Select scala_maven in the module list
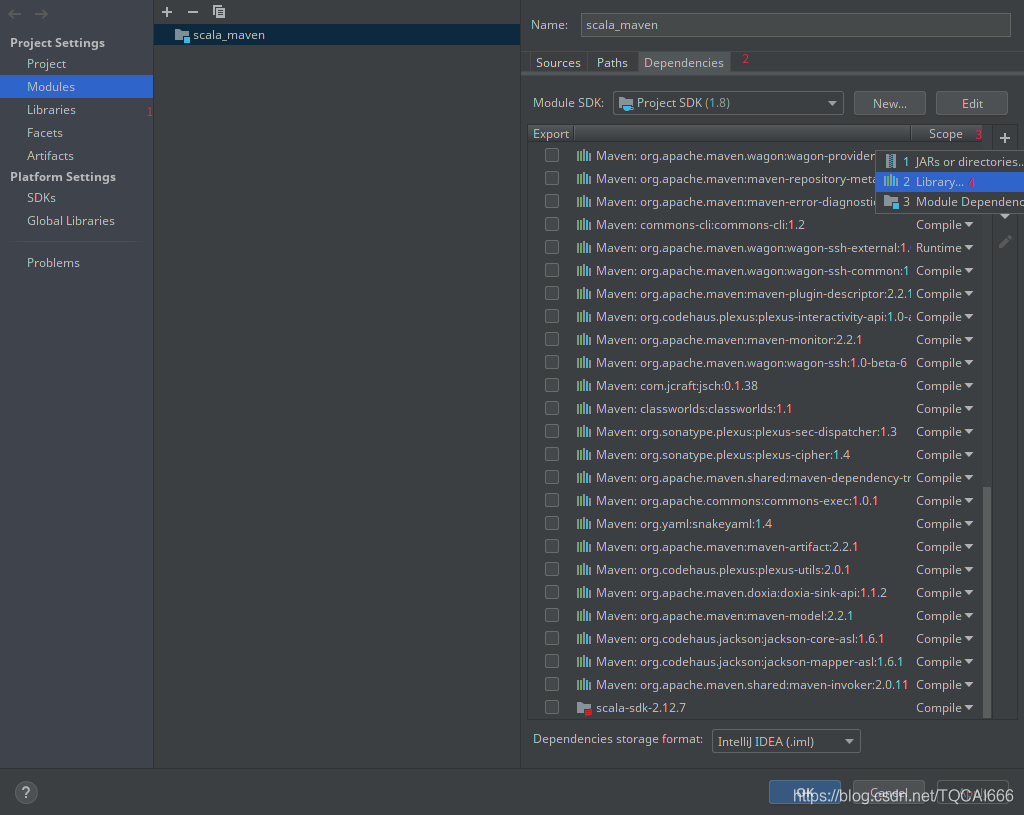1024x815 pixels. [337, 35]
